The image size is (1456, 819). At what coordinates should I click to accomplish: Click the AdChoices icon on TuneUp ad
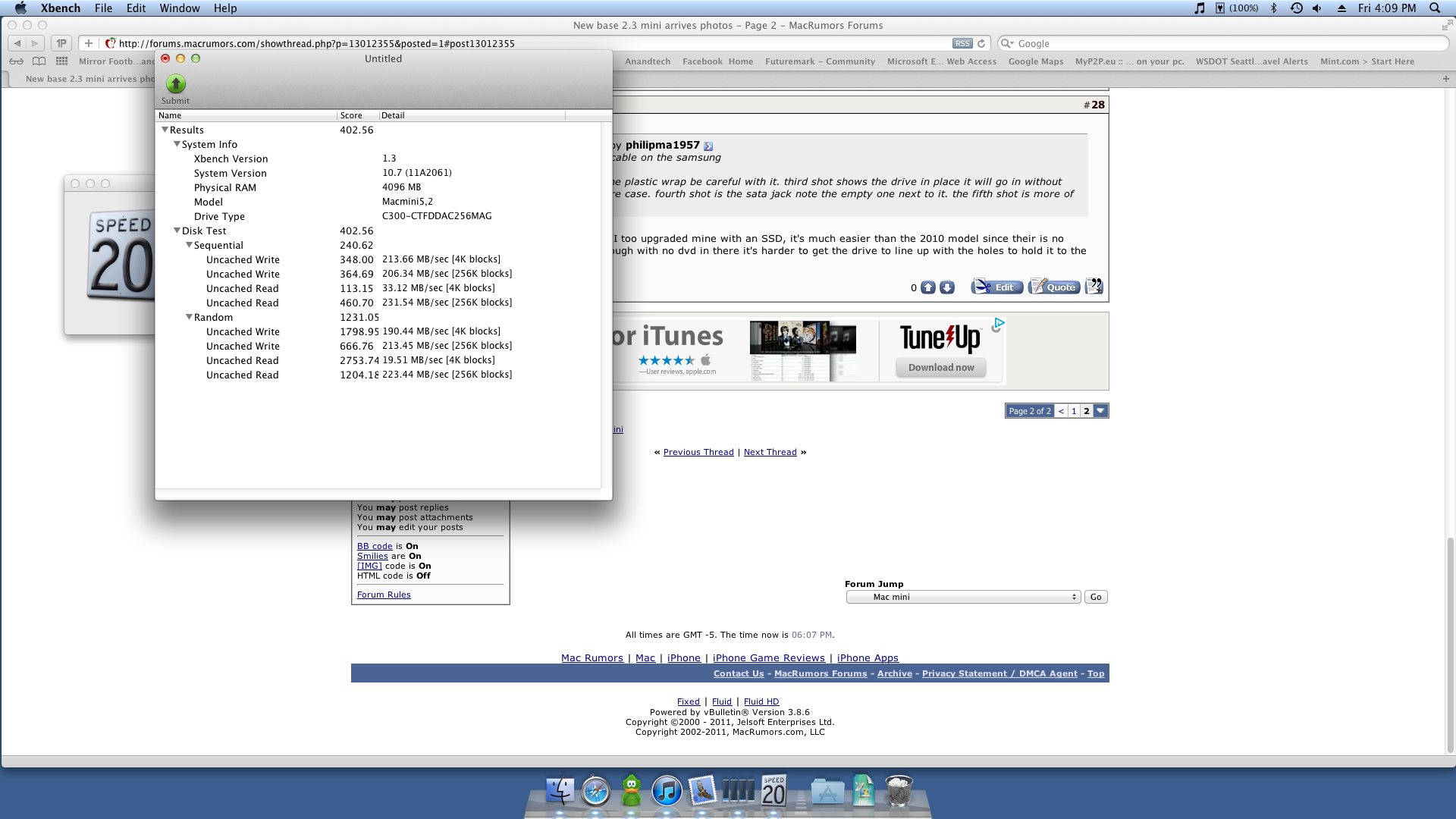(998, 325)
